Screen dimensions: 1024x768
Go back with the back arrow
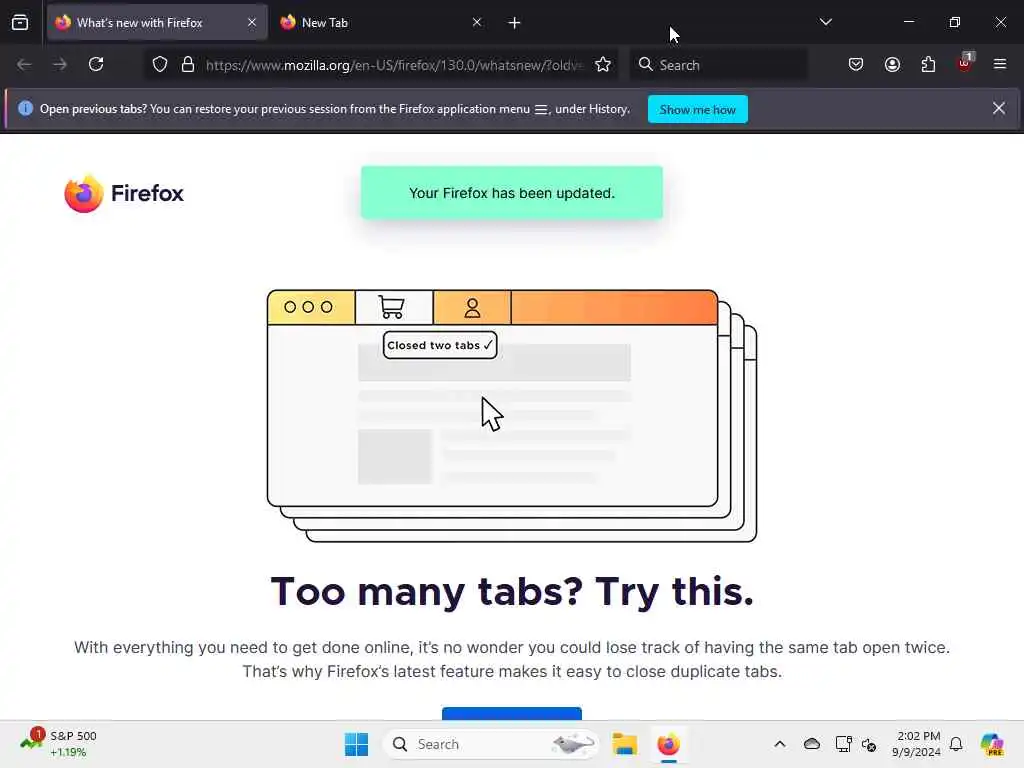(x=24, y=65)
